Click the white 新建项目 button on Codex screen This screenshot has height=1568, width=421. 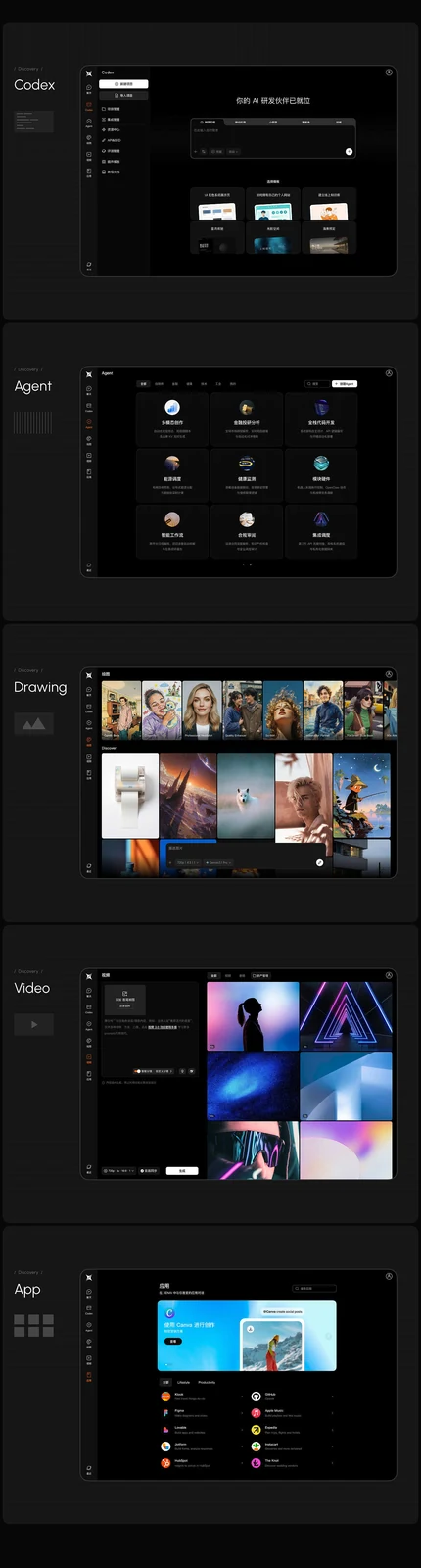coord(123,84)
